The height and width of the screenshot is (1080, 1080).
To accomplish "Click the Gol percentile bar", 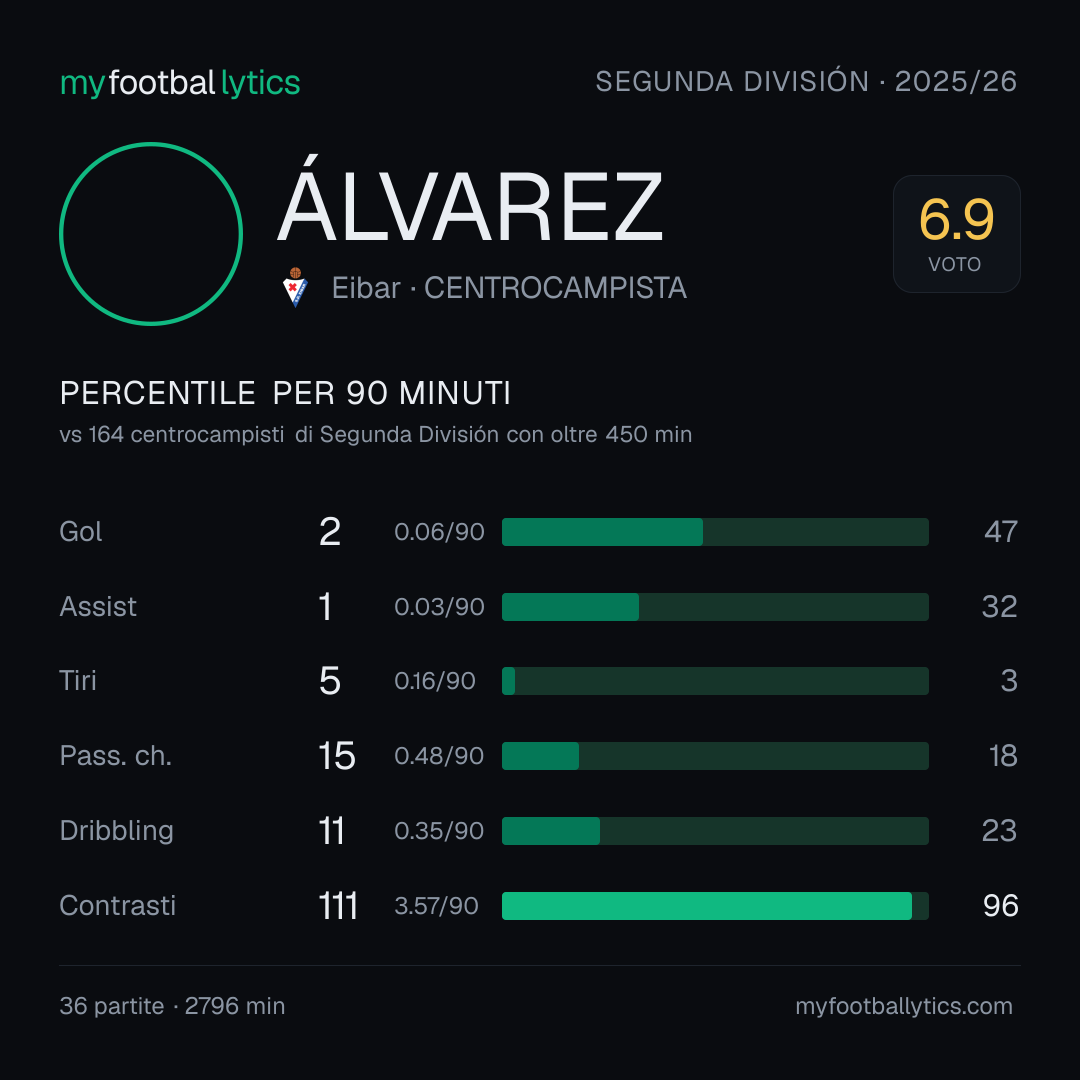I will [715, 532].
